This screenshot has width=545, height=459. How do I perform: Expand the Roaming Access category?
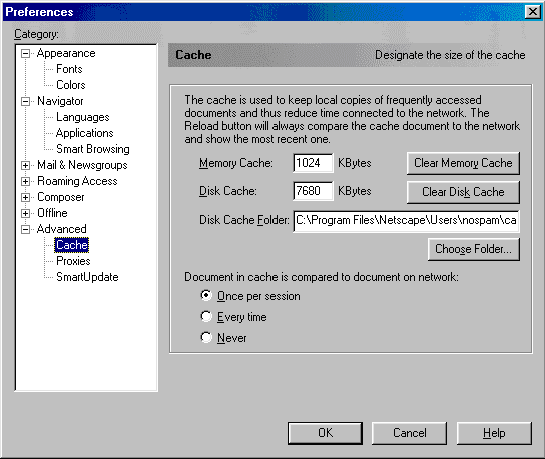tap(25, 181)
